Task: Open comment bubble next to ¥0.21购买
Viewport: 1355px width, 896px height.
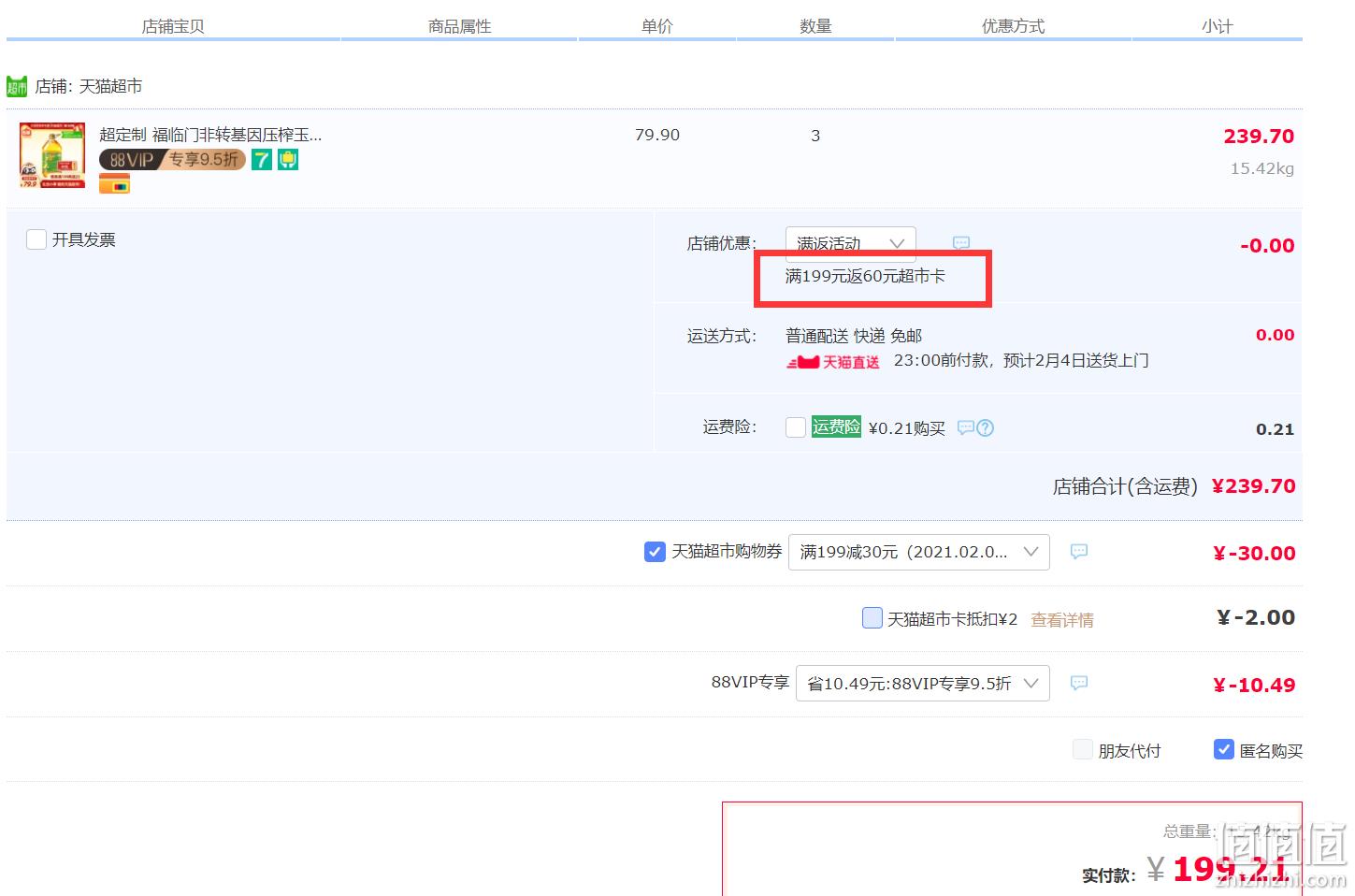Action: (966, 428)
